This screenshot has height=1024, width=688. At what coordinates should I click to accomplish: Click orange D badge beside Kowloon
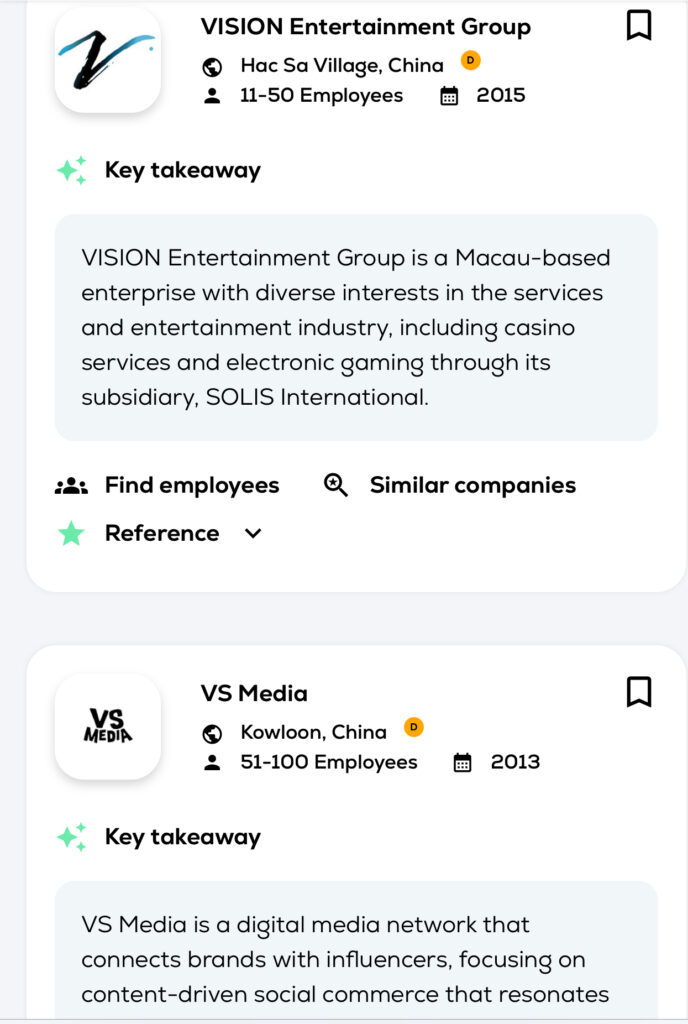coord(413,727)
